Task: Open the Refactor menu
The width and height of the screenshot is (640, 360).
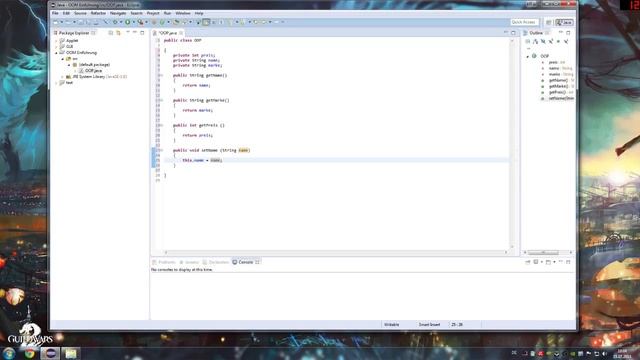Action: [x=98, y=13]
